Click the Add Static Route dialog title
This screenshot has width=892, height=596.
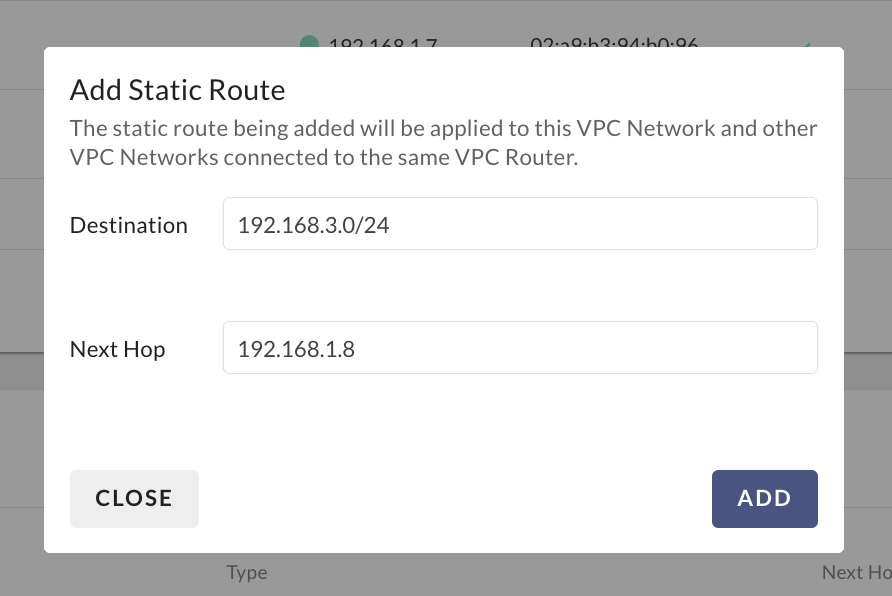click(177, 90)
